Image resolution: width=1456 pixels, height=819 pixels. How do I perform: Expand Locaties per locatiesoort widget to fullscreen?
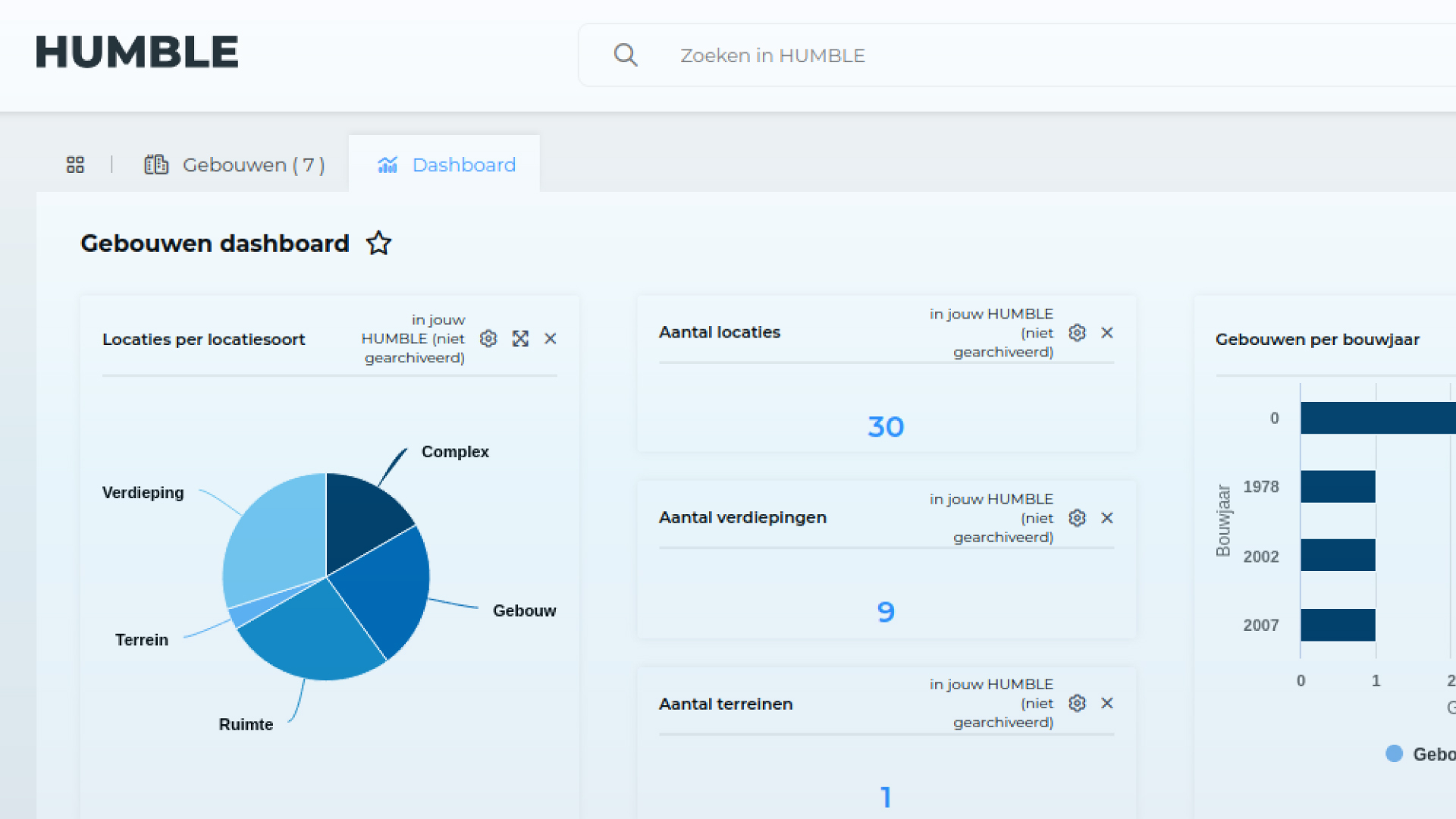point(520,338)
